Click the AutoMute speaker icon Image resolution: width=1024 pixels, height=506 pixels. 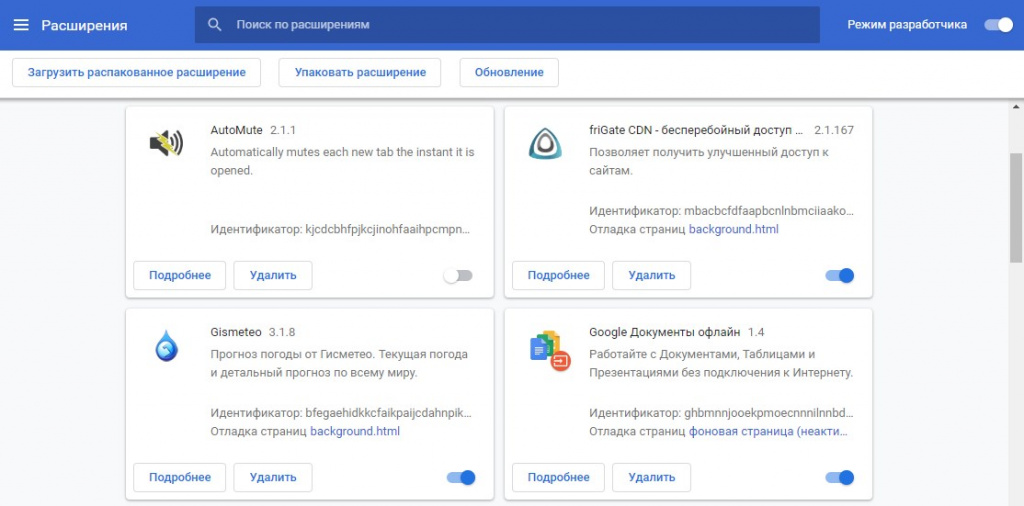166,145
